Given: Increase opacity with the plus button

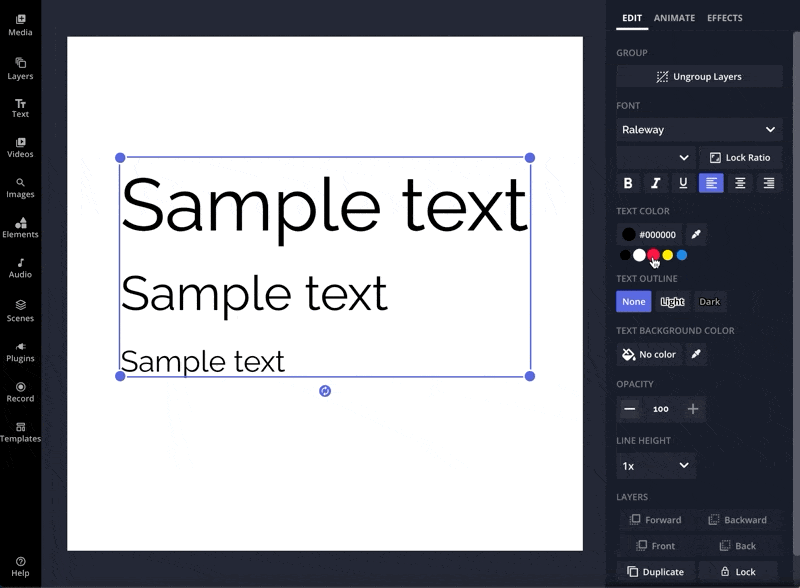Looking at the screenshot, I should (692, 409).
